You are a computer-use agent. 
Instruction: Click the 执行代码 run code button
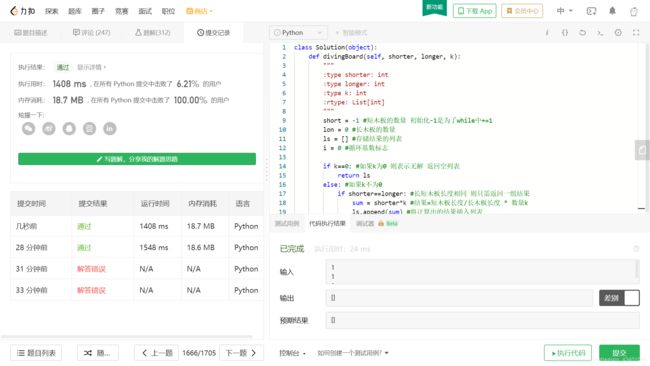coord(568,353)
